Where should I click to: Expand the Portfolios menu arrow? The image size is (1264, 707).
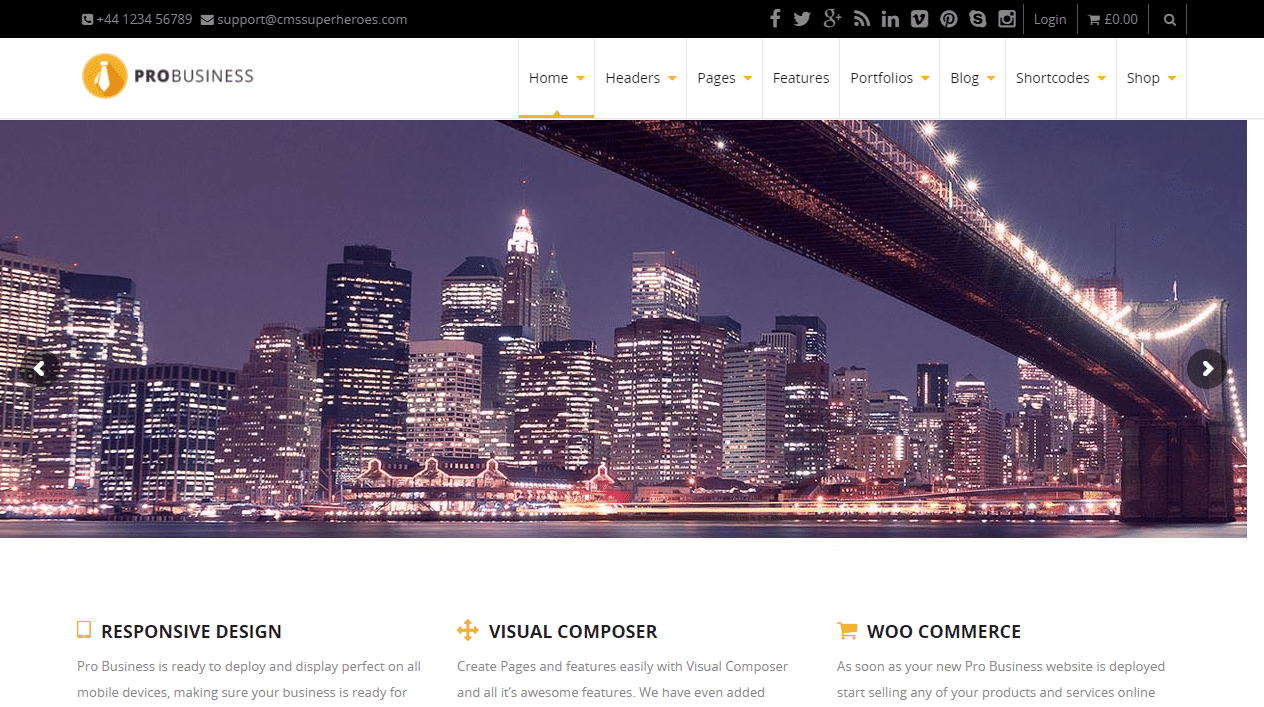[925, 78]
